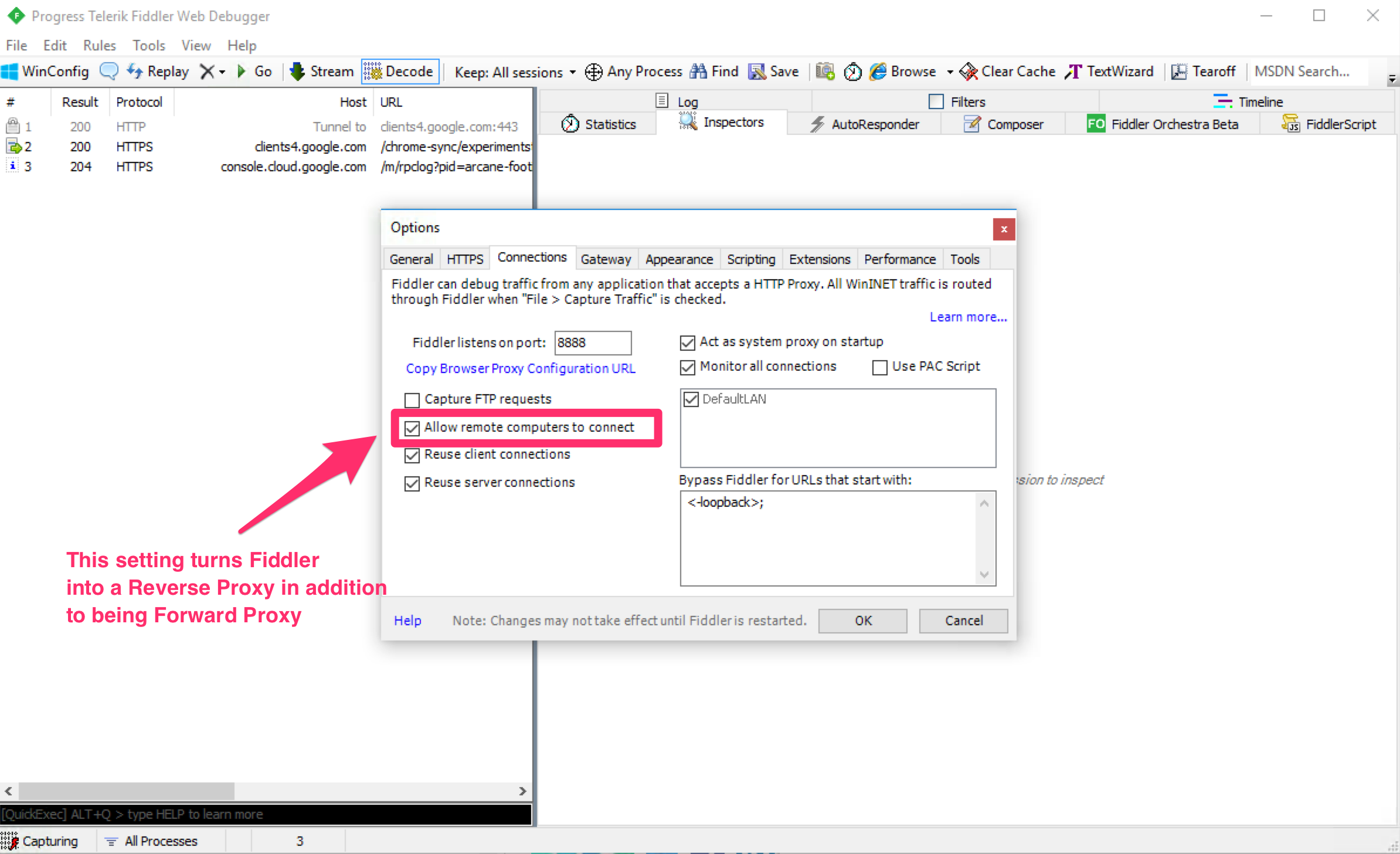Enable Use PAC Script checkbox
The width and height of the screenshot is (1400, 854).
pyautogui.click(x=879, y=367)
